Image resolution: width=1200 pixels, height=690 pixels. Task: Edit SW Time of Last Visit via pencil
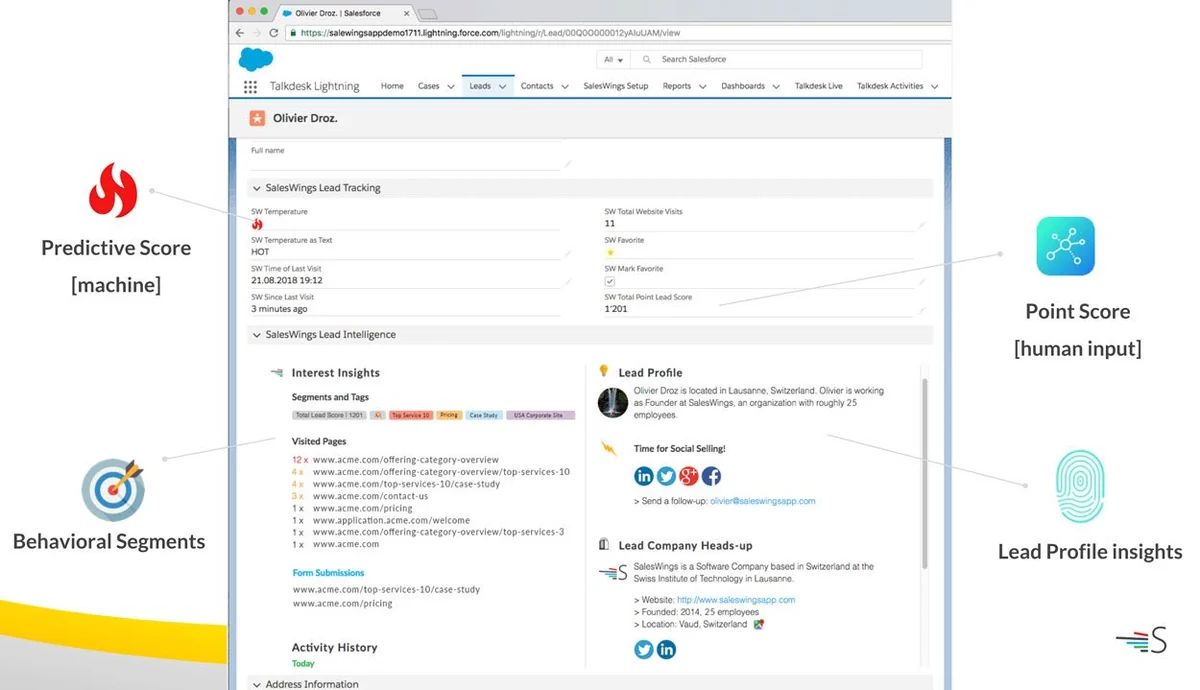coord(568,282)
